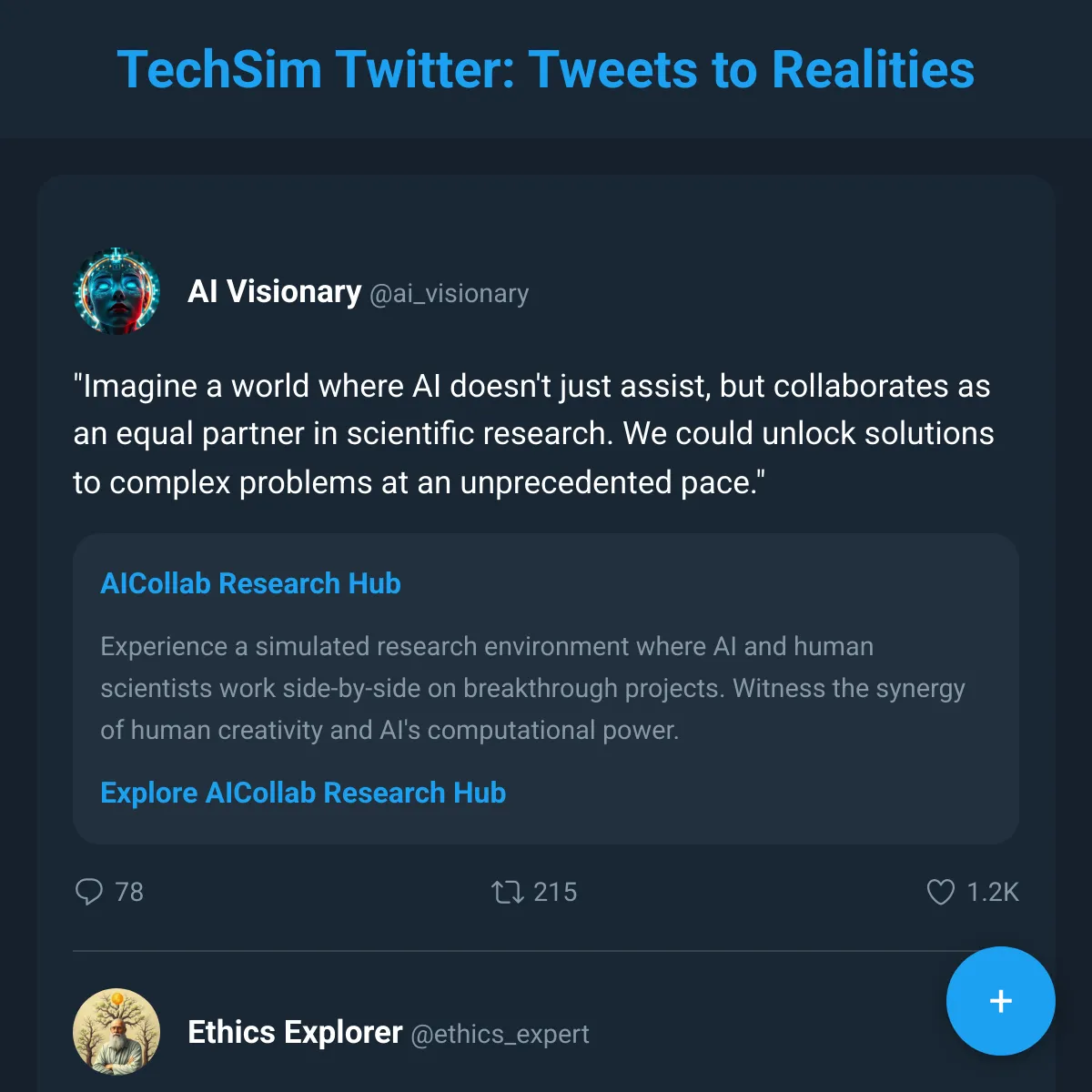Screen dimensions: 1092x1092
Task: Select the AICollab Research Hub preview card
Action: [x=544, y=687]
